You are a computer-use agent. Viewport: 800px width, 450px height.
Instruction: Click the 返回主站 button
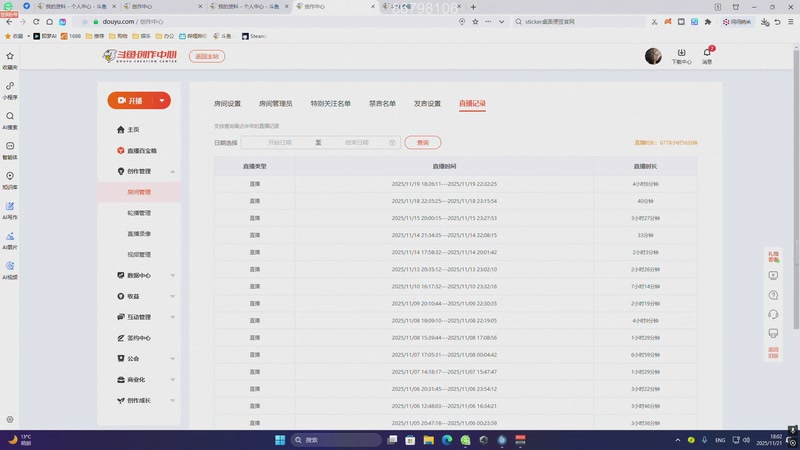(x=207, y=56)
